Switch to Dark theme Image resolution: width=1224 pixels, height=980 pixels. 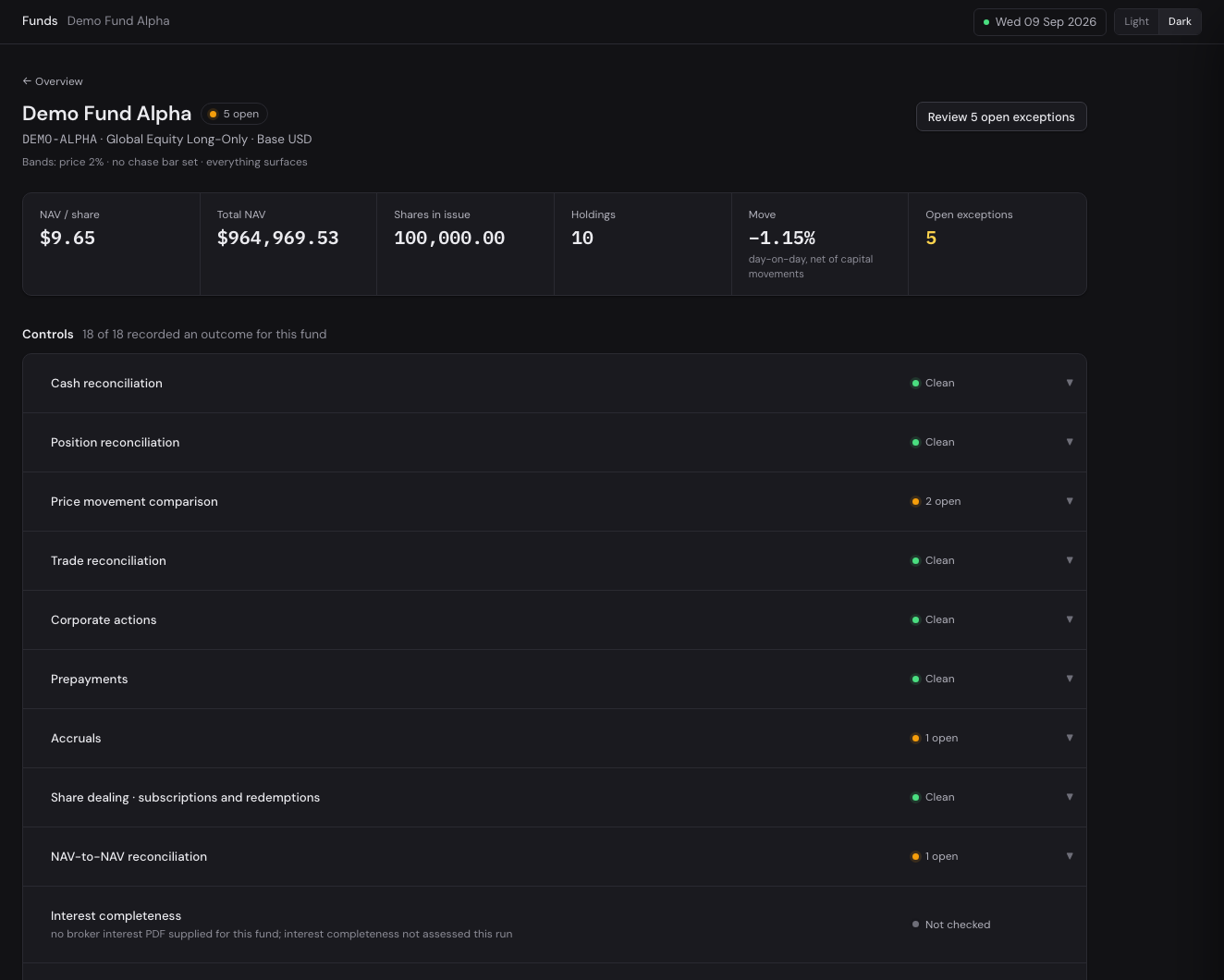(1180, 21)
